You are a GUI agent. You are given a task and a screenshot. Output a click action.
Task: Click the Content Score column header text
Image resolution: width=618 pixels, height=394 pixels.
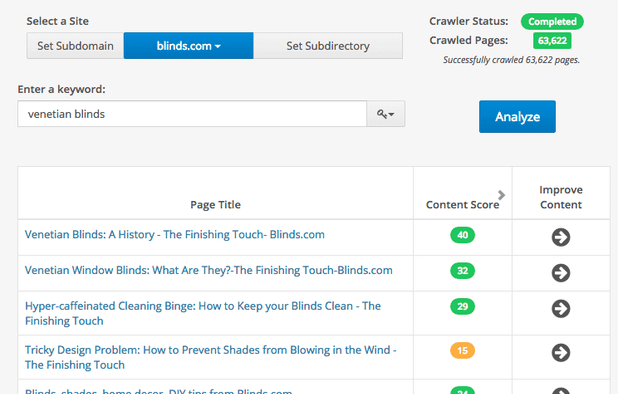coord(462,204)
